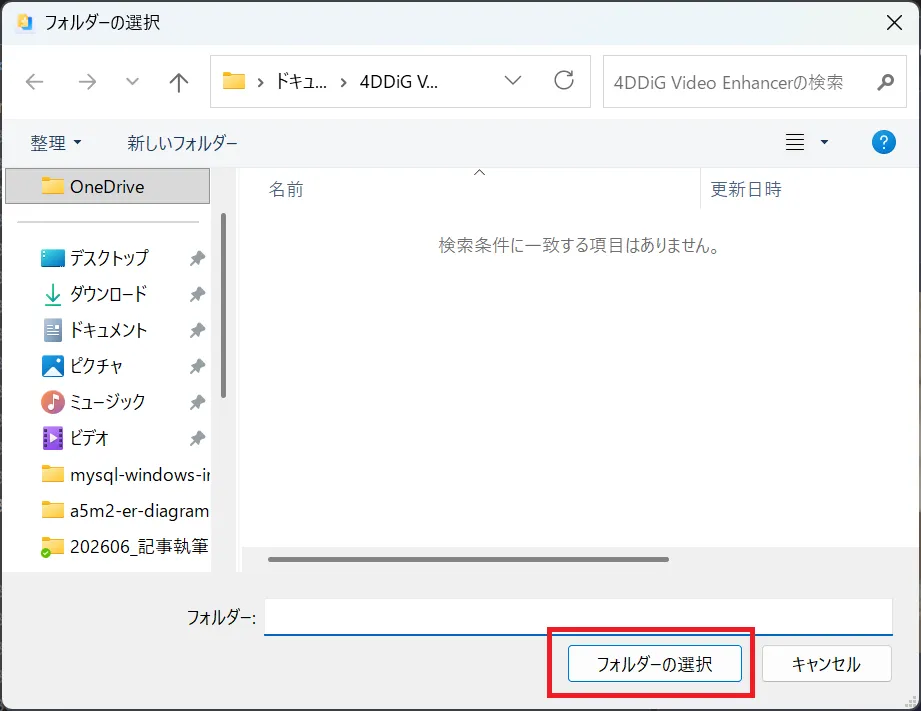The height and width of the screenshot is (711, 921).
Task: Click pin icon next to デスクトップ
Action: [197, 258]
